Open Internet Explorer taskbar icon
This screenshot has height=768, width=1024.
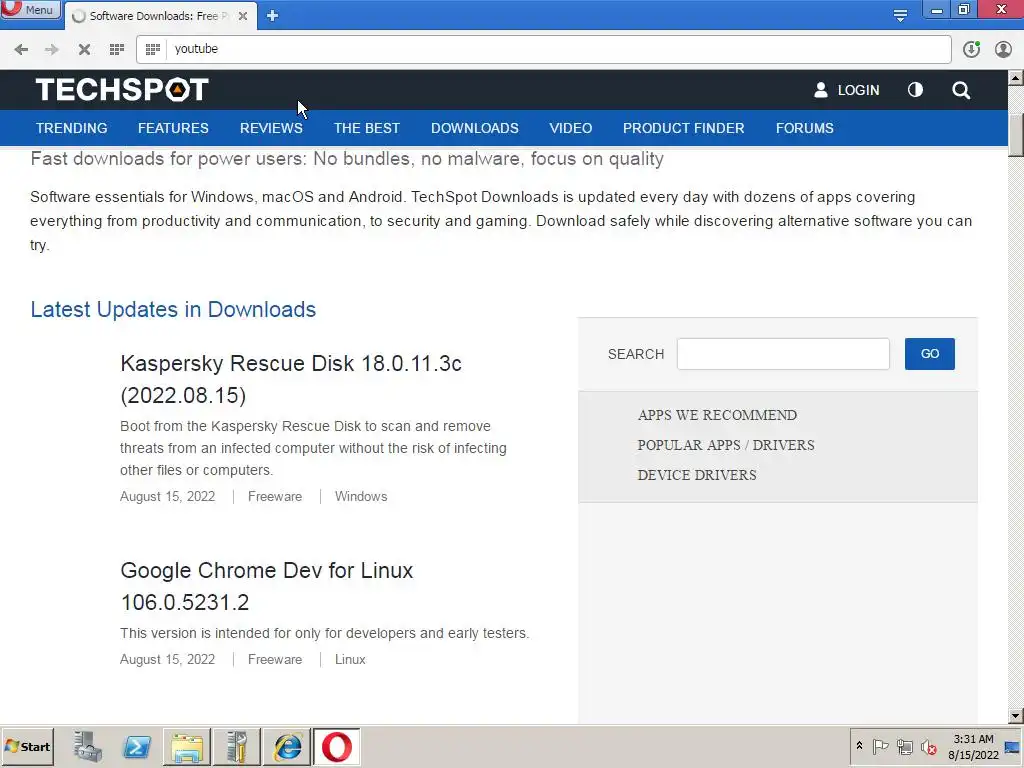287,746
